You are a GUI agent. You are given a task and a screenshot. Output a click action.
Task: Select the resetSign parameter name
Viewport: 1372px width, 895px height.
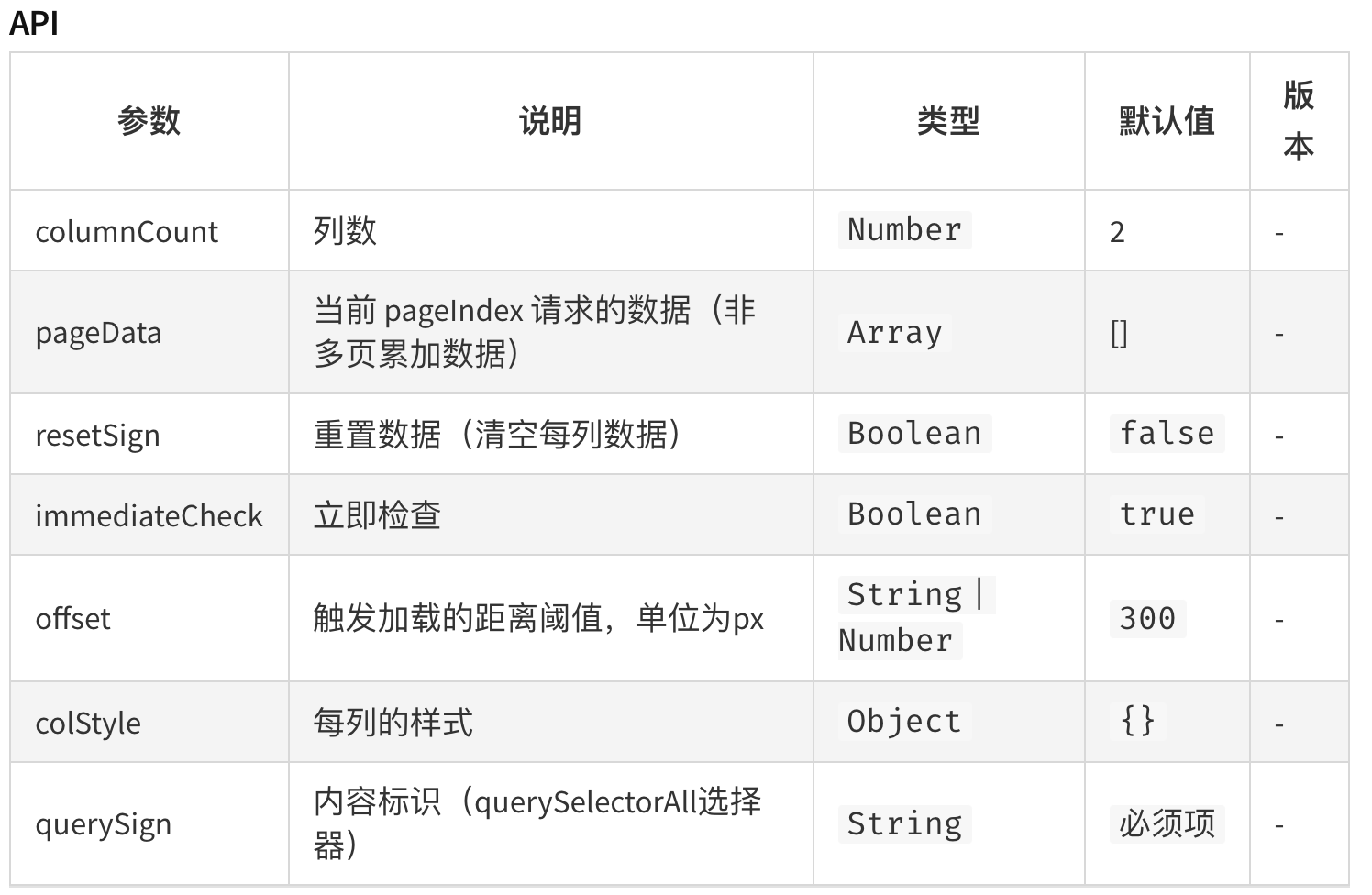(x=97, y=436)
